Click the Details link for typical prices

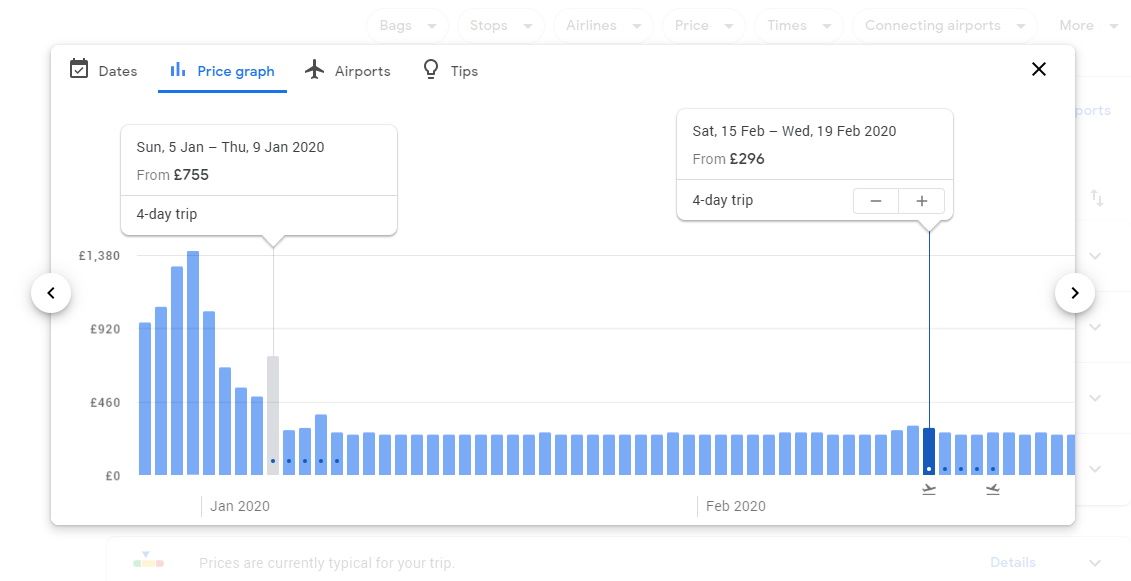pyautogui.click(x=1012, y=563)
